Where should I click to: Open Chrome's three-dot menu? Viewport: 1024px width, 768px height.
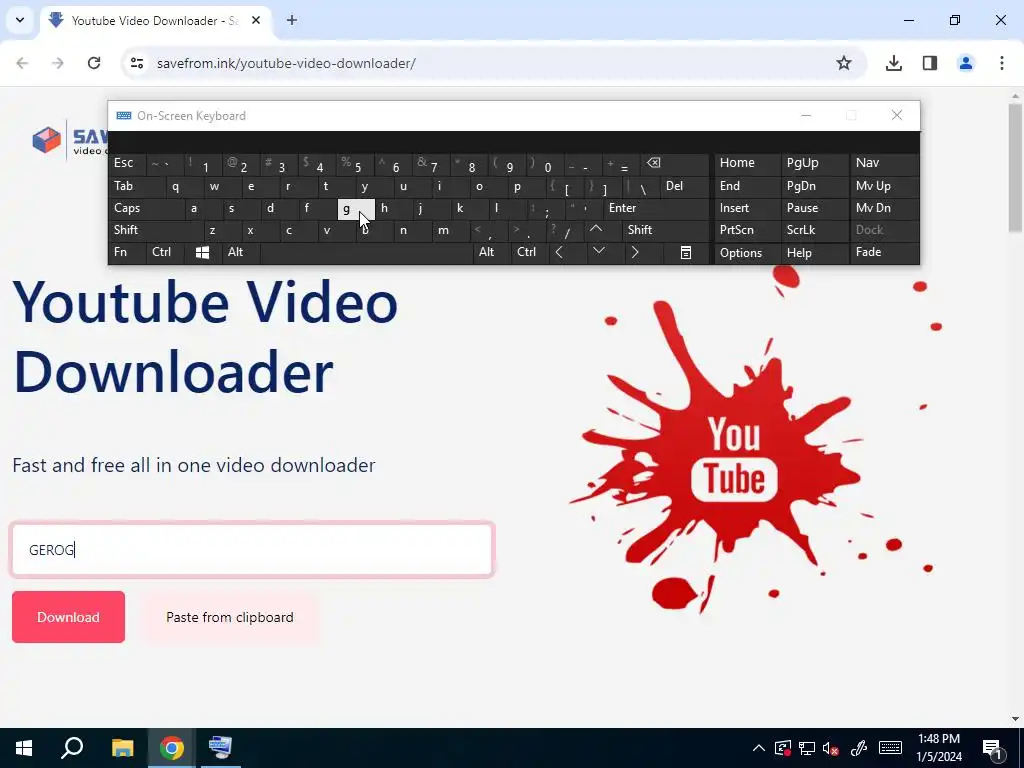point(1001,63)
